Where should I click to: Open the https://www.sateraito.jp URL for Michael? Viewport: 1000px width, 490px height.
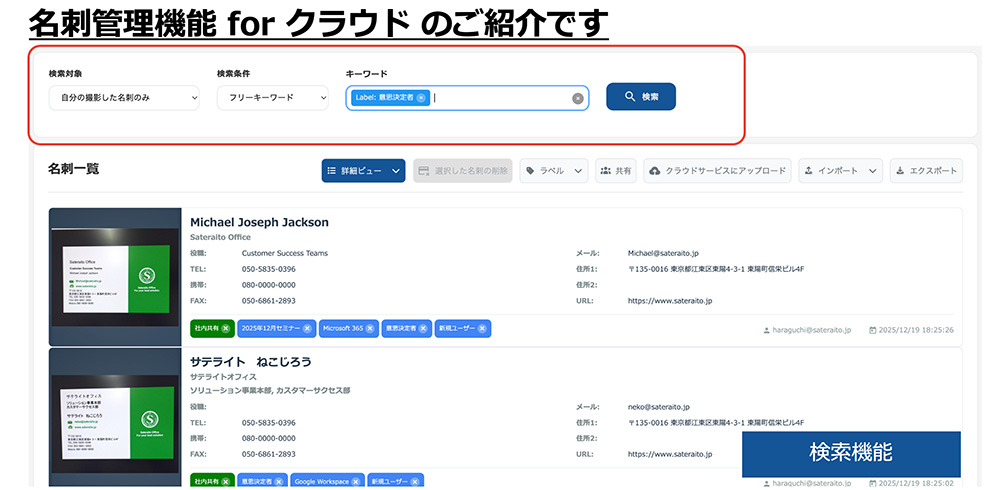pos(670,300)
